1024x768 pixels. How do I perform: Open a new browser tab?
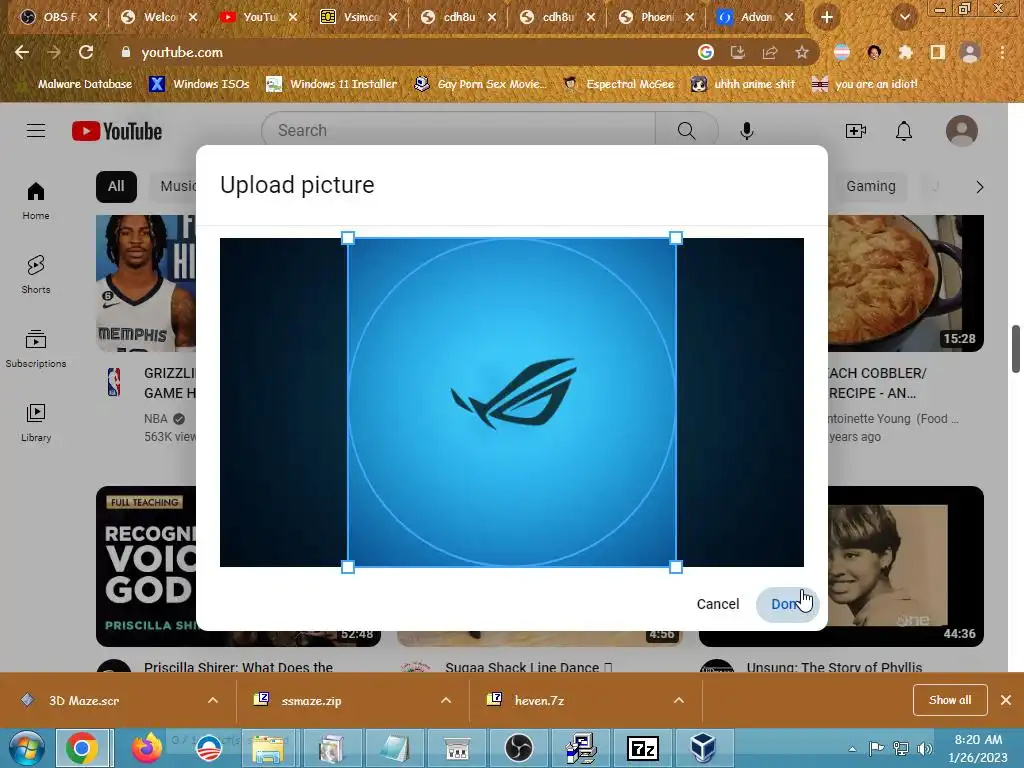[x=827, y=17]
